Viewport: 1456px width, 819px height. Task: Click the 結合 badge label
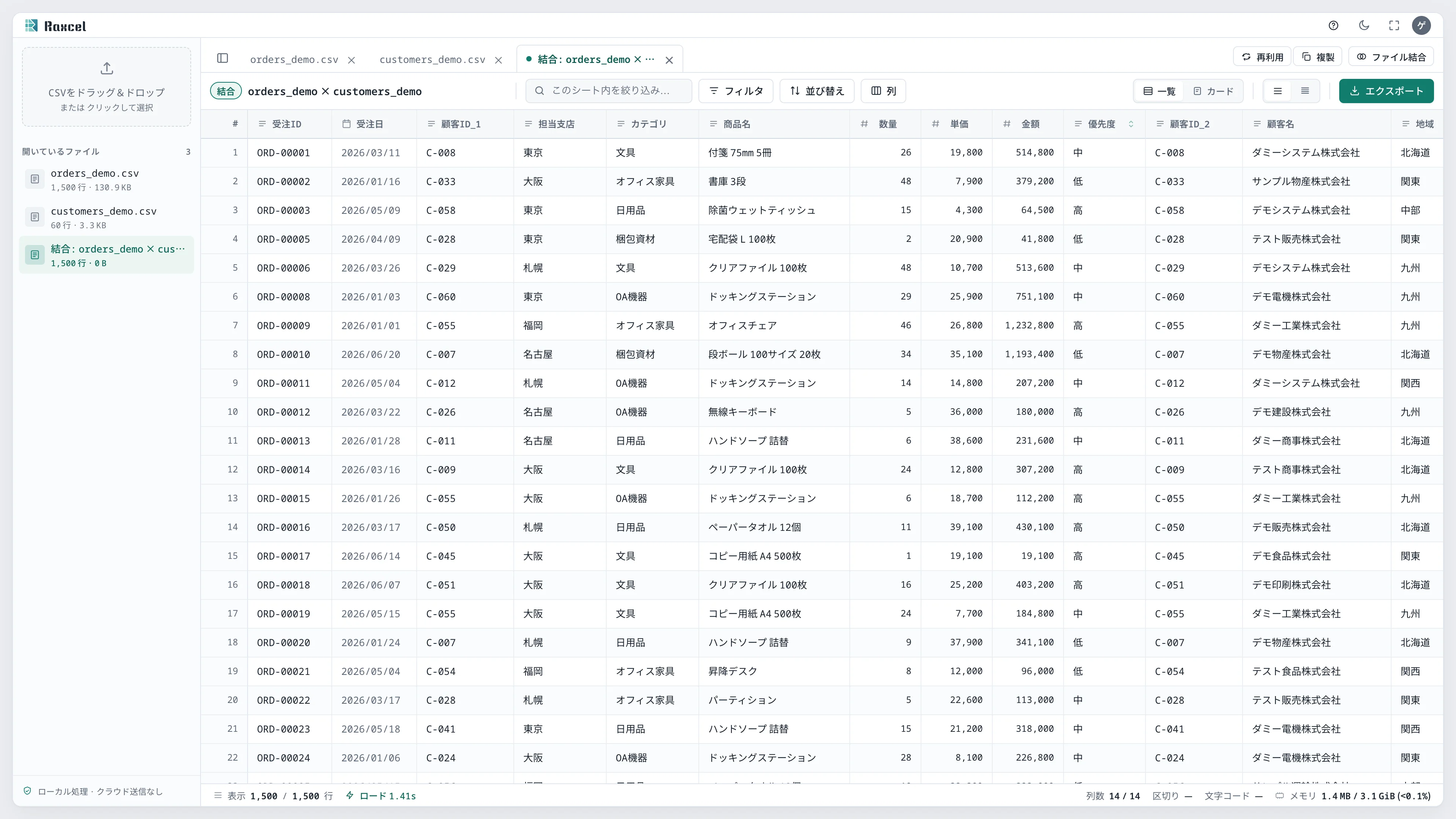click(x=226, y=91)
